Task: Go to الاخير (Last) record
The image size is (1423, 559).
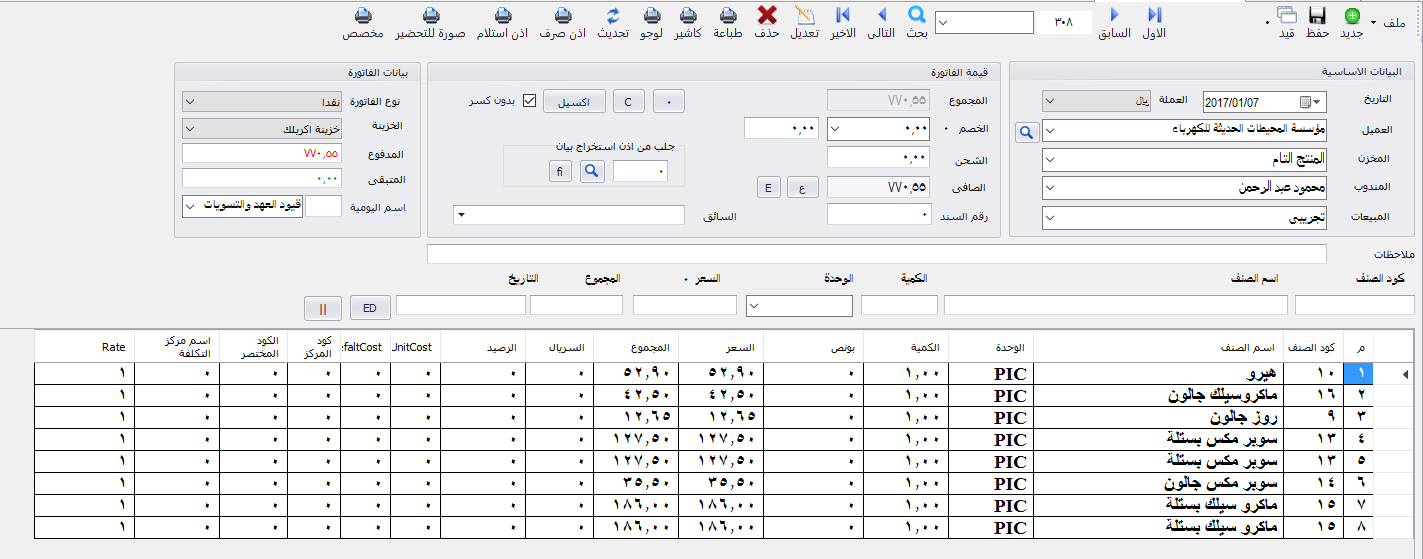Action: (842, 15)
